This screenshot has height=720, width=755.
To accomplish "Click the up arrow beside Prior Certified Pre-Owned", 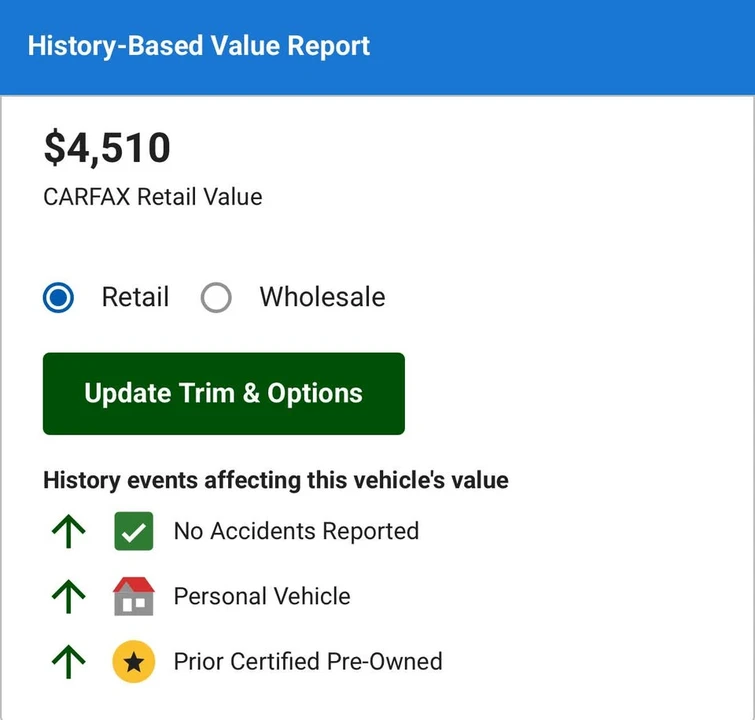I will pyautogui.click(x=68, y=662).
